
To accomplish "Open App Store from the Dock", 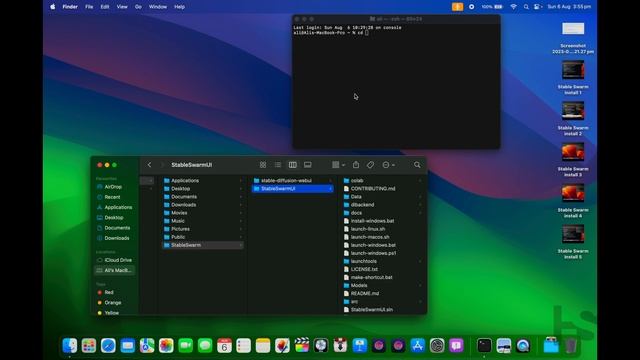I will coord(418,346).
